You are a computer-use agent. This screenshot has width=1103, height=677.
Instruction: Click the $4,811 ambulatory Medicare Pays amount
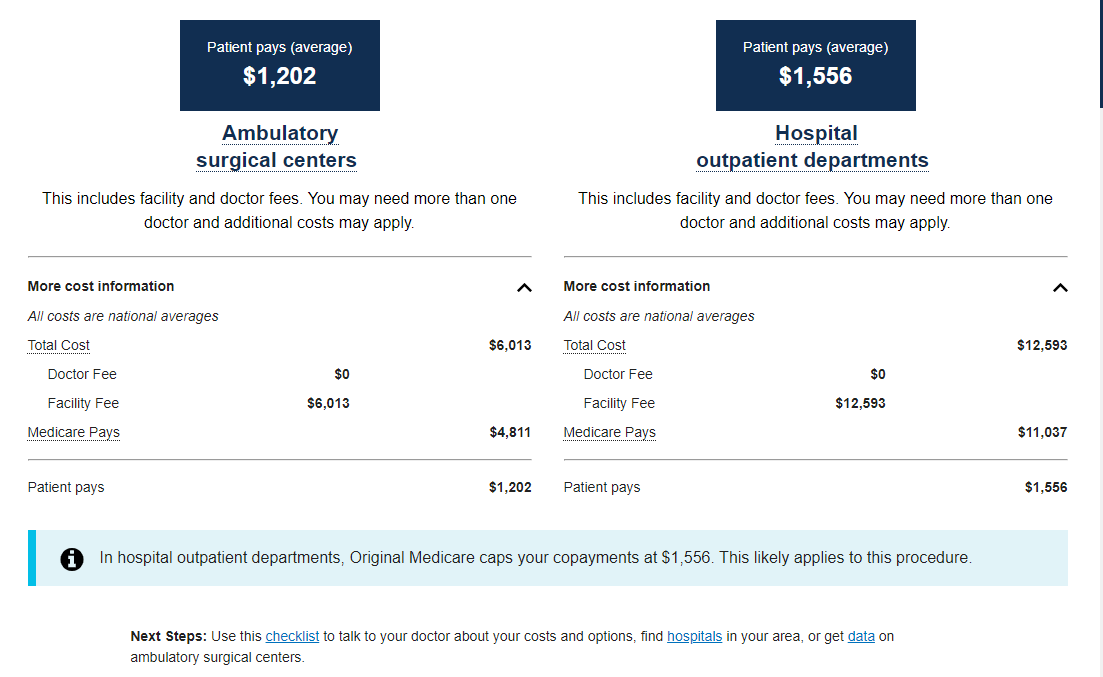pos(509,432)
